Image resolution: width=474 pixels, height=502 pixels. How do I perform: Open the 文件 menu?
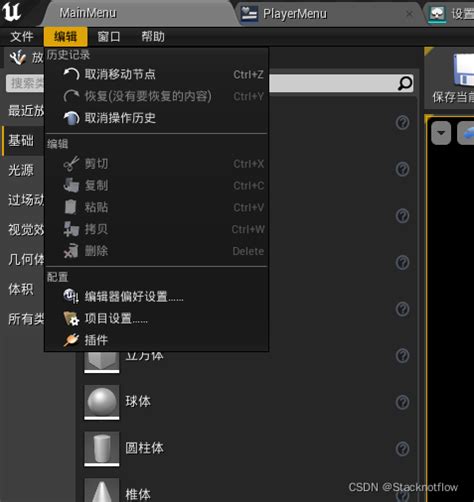click(x=22, y=37)
